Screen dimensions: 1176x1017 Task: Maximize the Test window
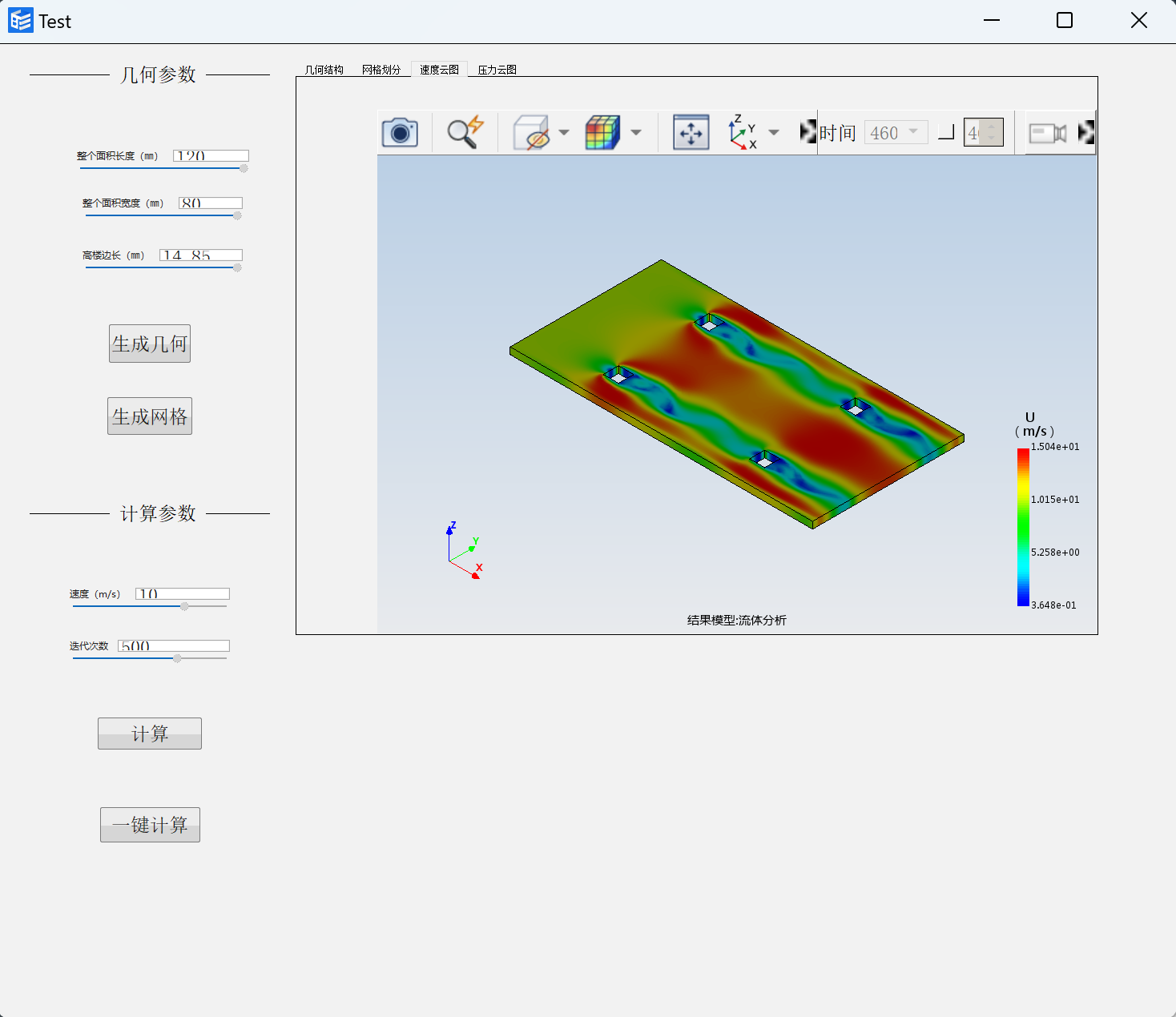tap(1065, 21)
